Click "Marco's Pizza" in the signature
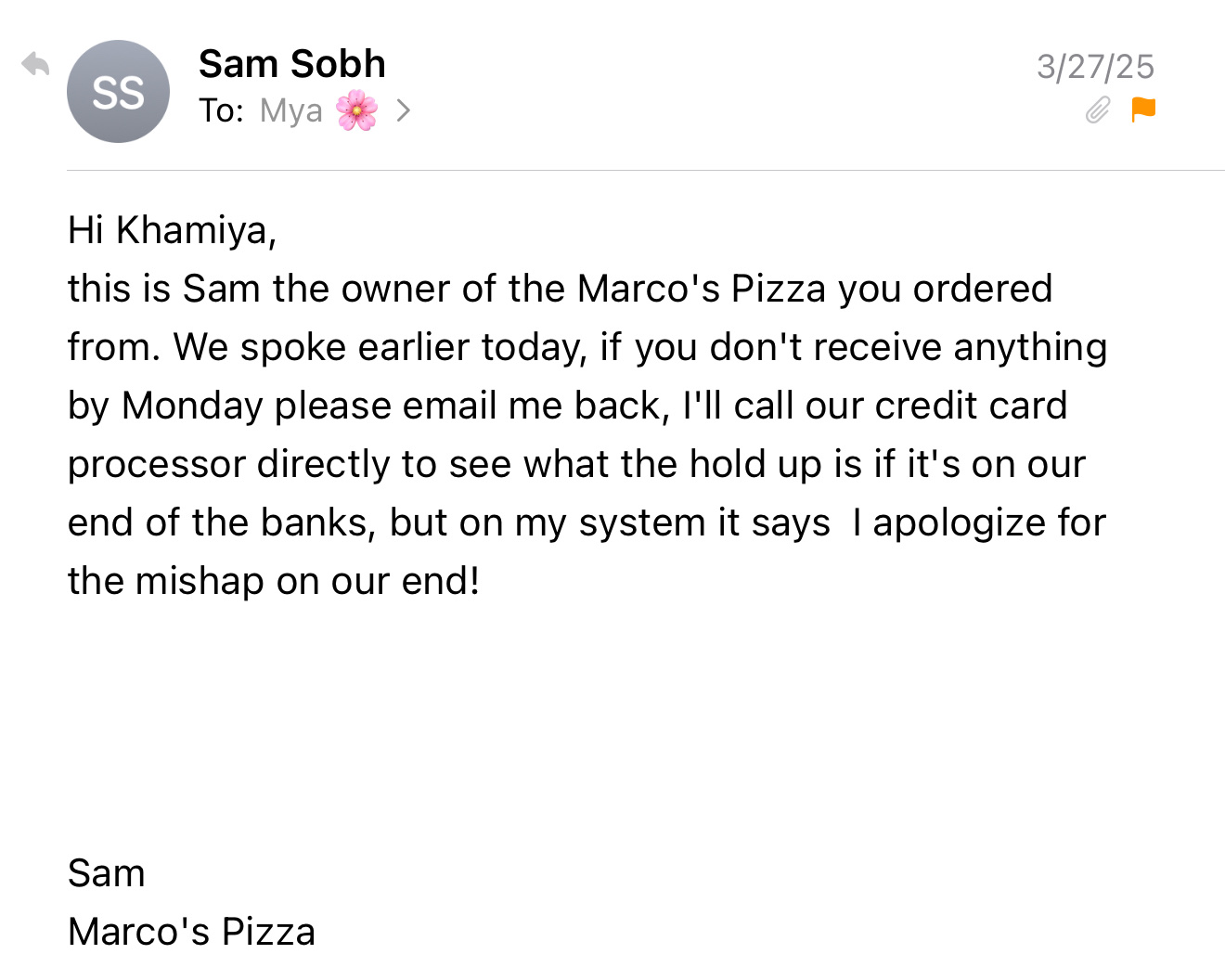This screenshot has height=980, width=1225. point(191,932)
